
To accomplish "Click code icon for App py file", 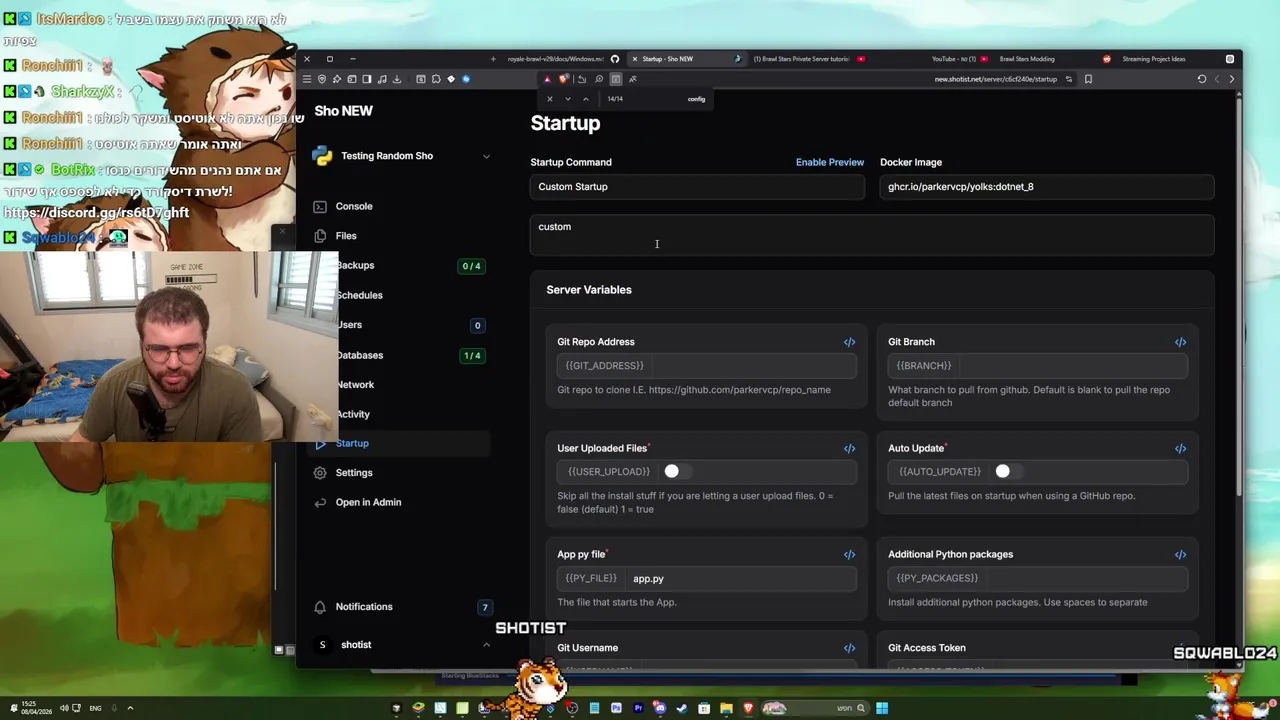I will (x=849, y=554).
